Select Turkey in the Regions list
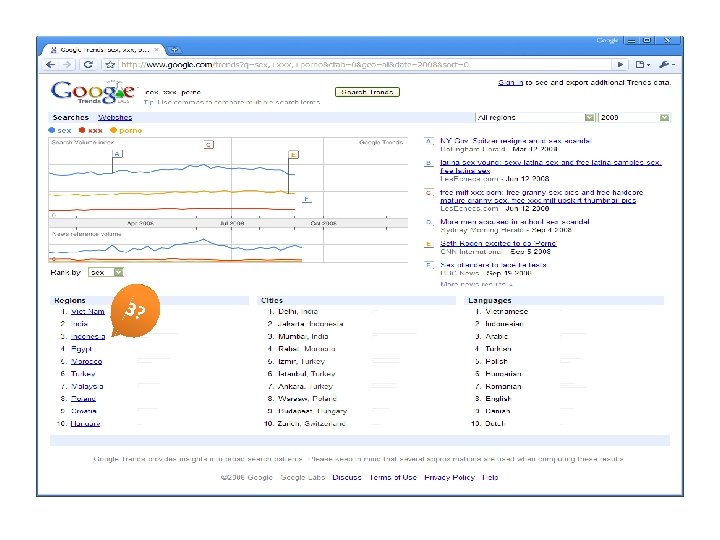 [x=83, y=374]
